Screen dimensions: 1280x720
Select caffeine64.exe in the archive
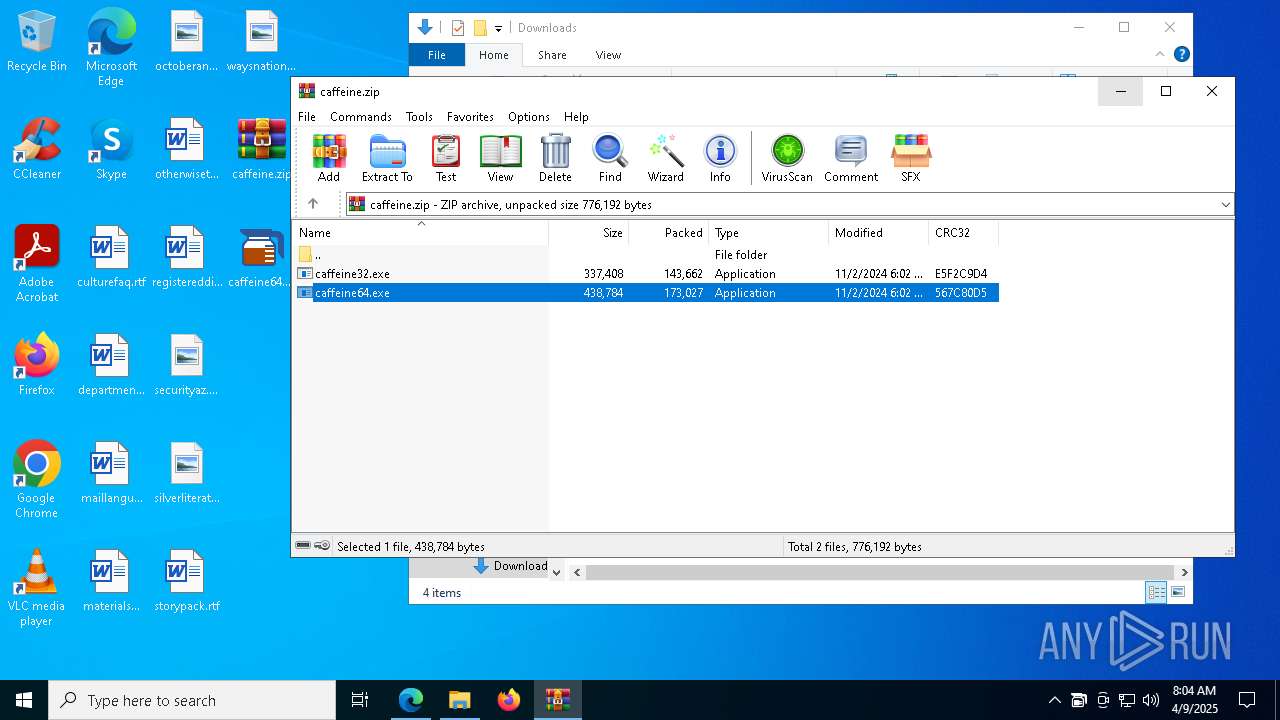click(x=646, y=292)
